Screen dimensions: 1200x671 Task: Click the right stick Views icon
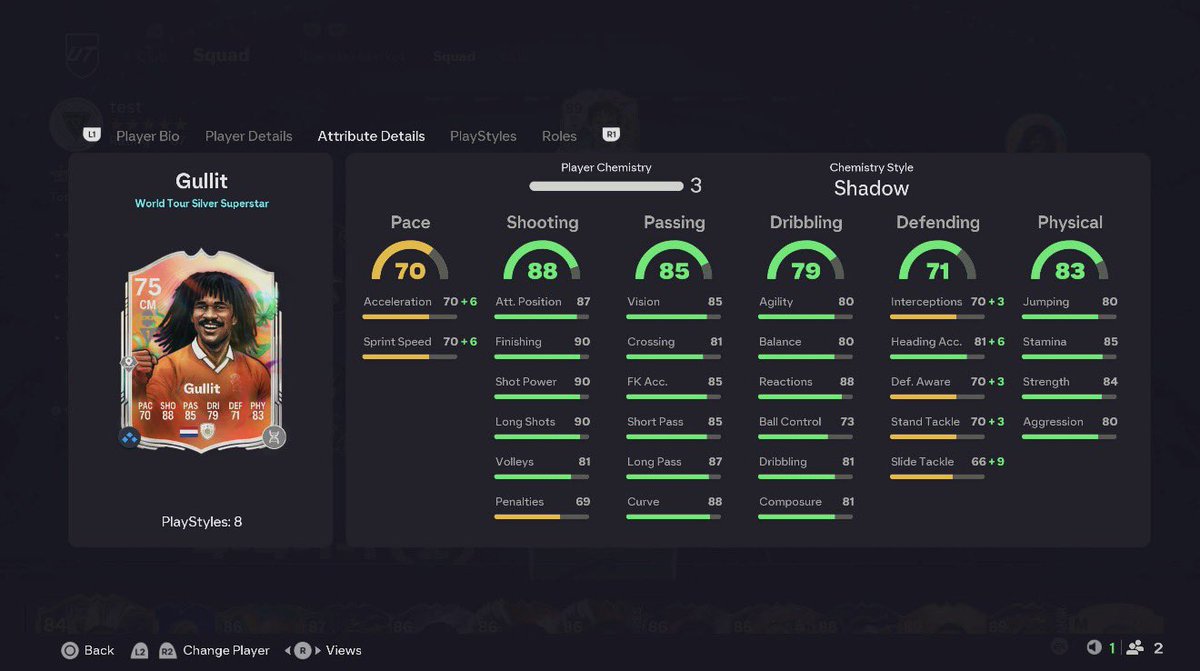(303, 650)
